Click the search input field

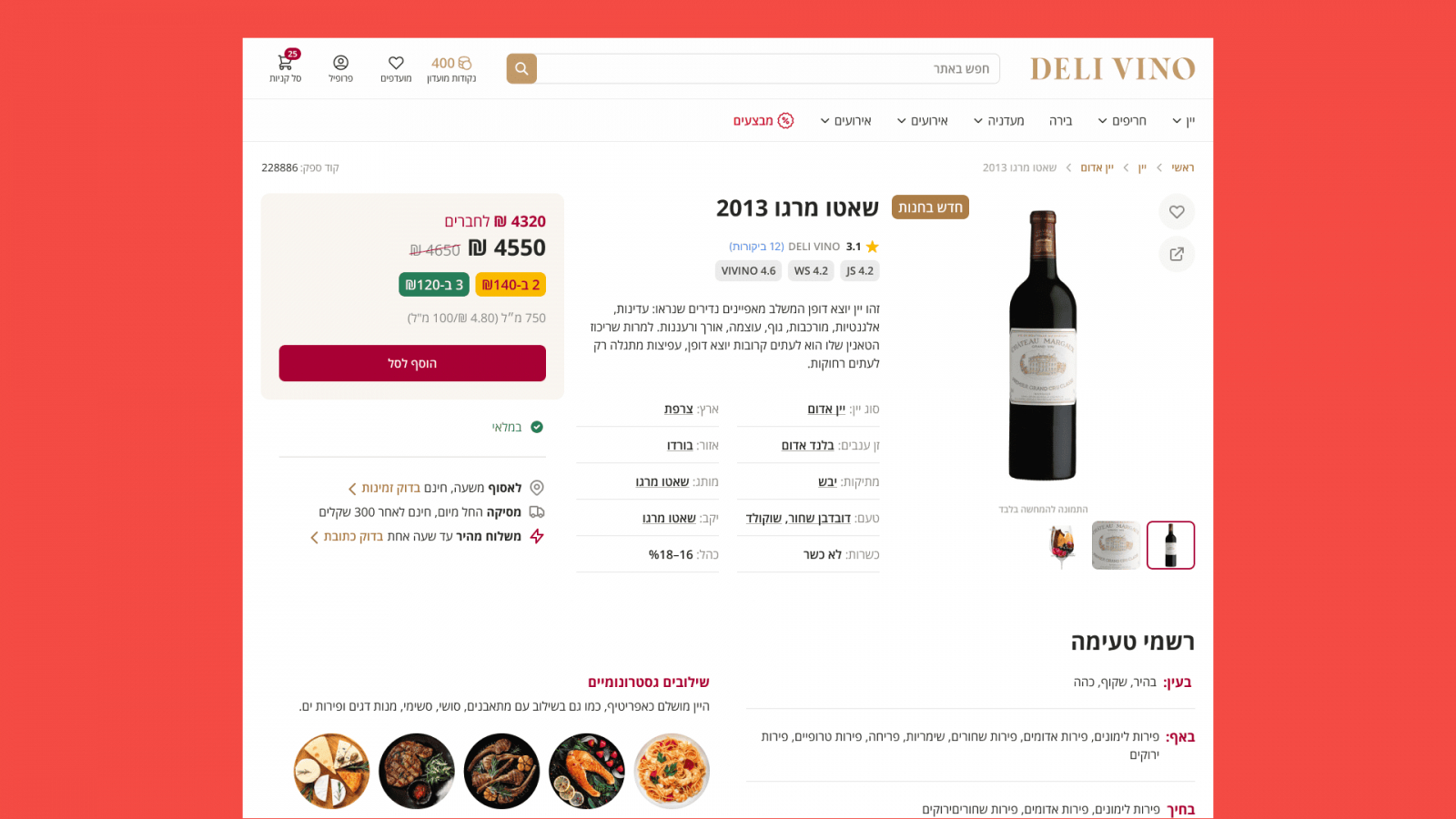[768, 68]
